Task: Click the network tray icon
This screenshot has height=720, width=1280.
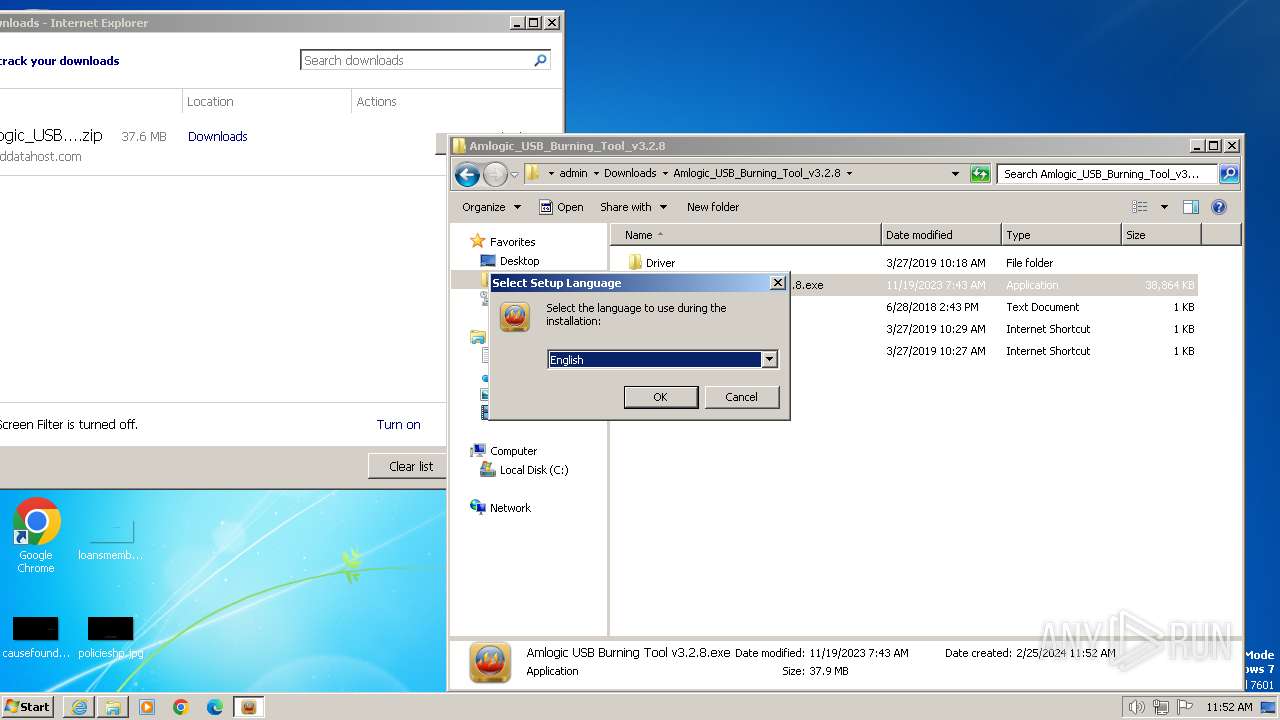Action: [x=1160, y=707]
